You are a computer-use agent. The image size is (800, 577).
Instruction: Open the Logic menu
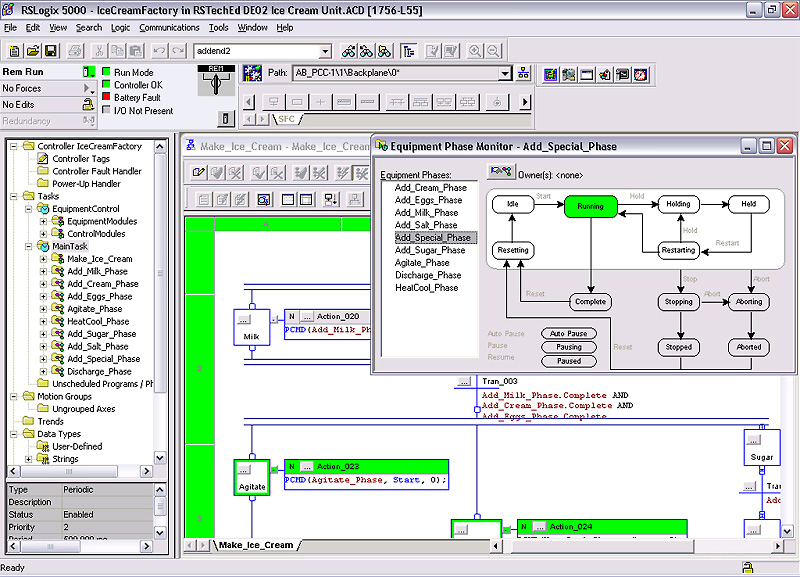click(x=120, y=28)
